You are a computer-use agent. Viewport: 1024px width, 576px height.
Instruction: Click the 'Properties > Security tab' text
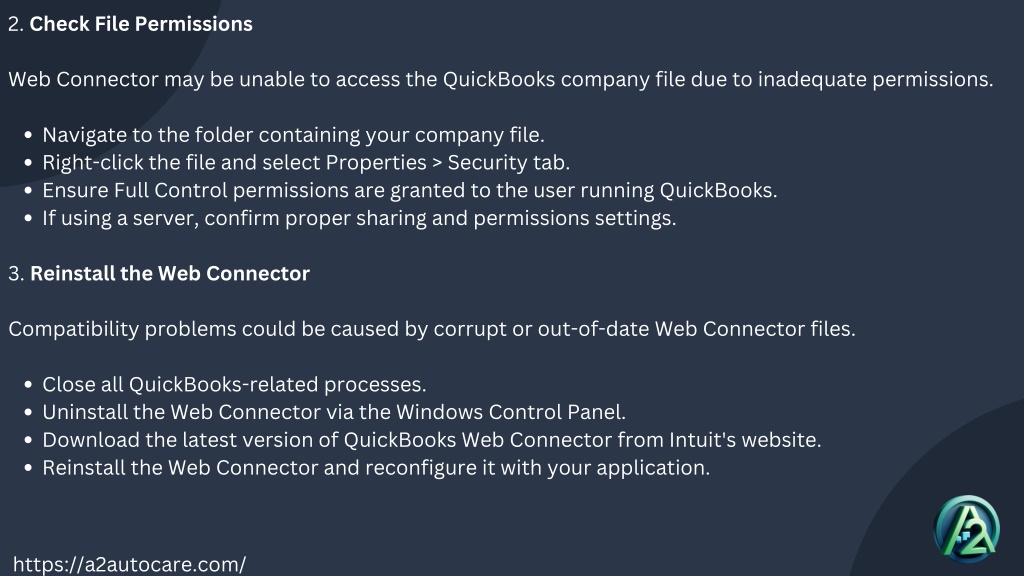pos(448,163)
